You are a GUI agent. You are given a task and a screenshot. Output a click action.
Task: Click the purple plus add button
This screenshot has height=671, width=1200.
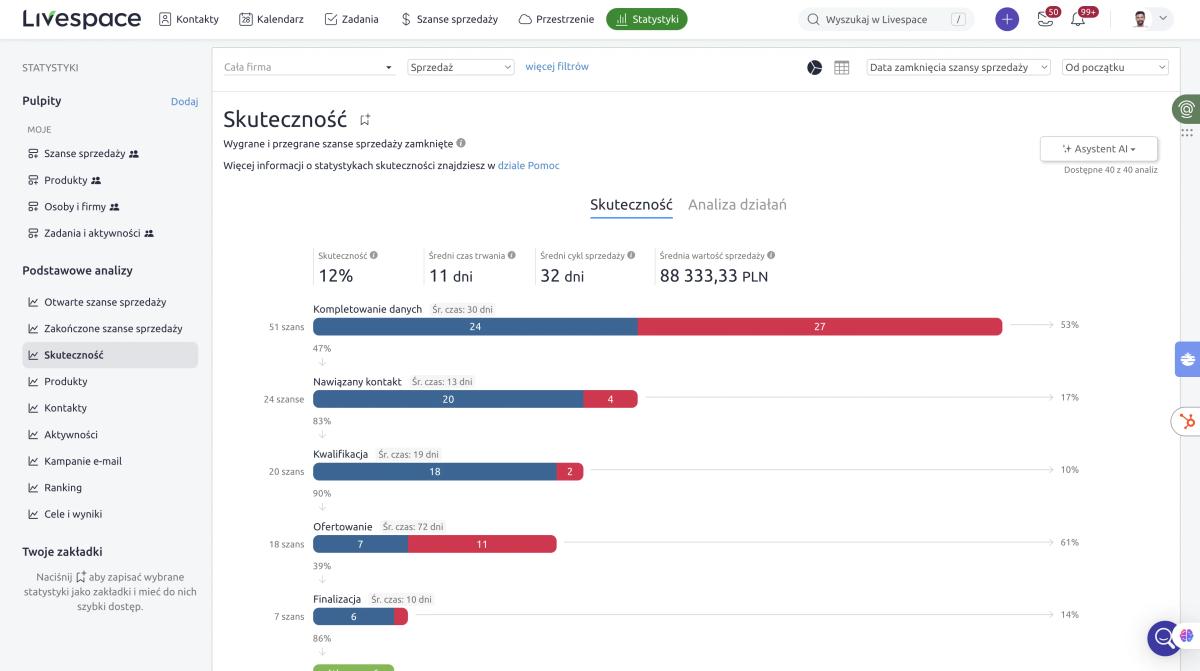tap(1007, 19)
